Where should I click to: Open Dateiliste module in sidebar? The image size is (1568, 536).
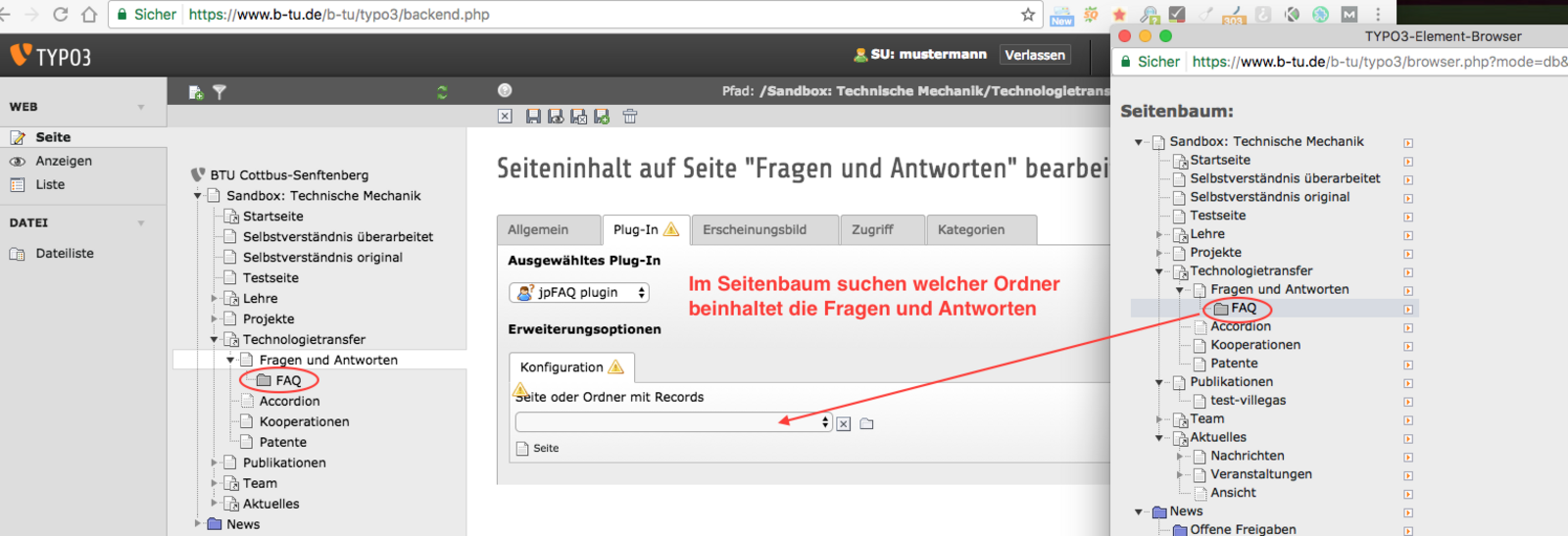[65, 253]
